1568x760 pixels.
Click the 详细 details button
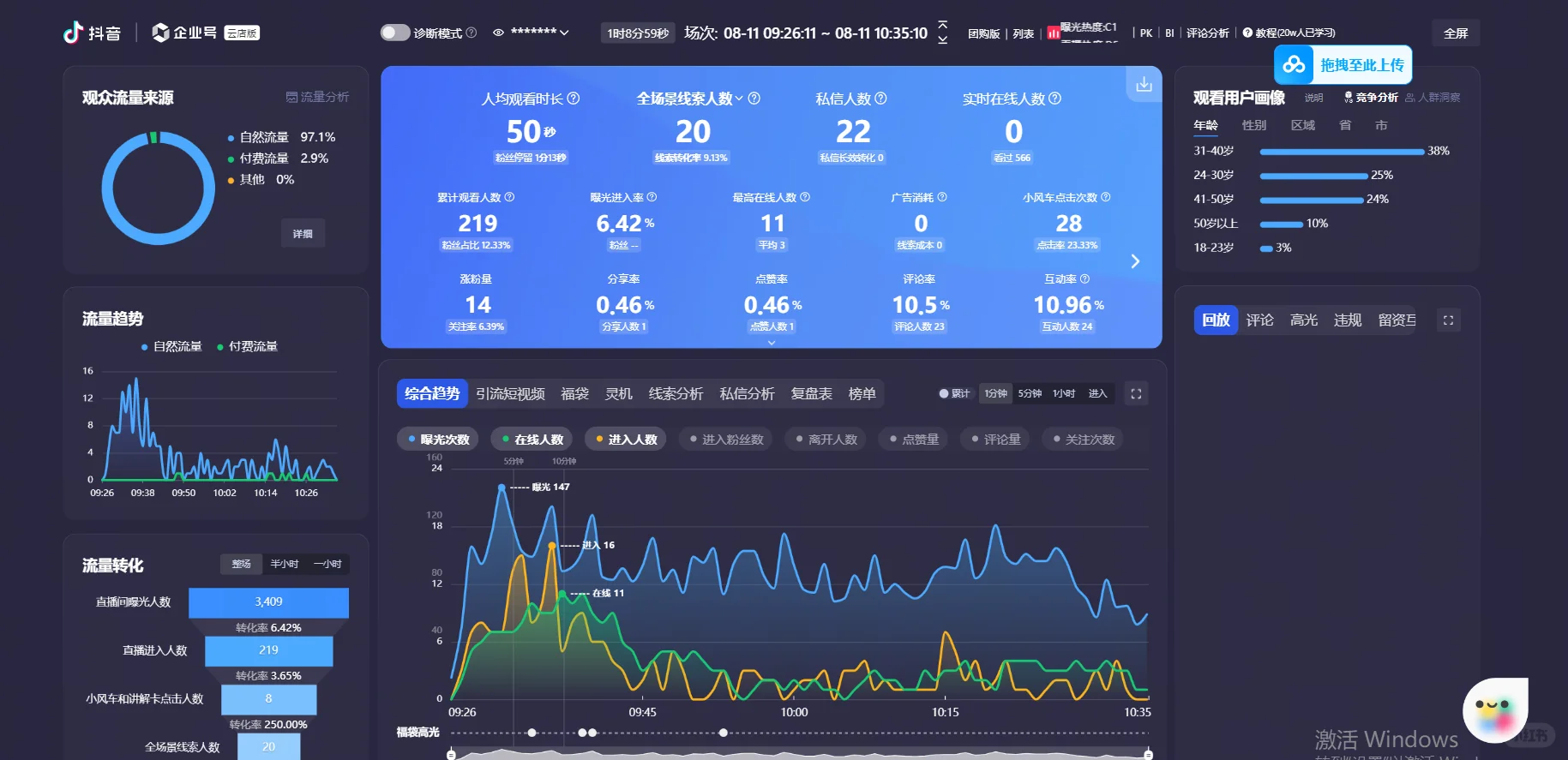[x=303, y=234]
